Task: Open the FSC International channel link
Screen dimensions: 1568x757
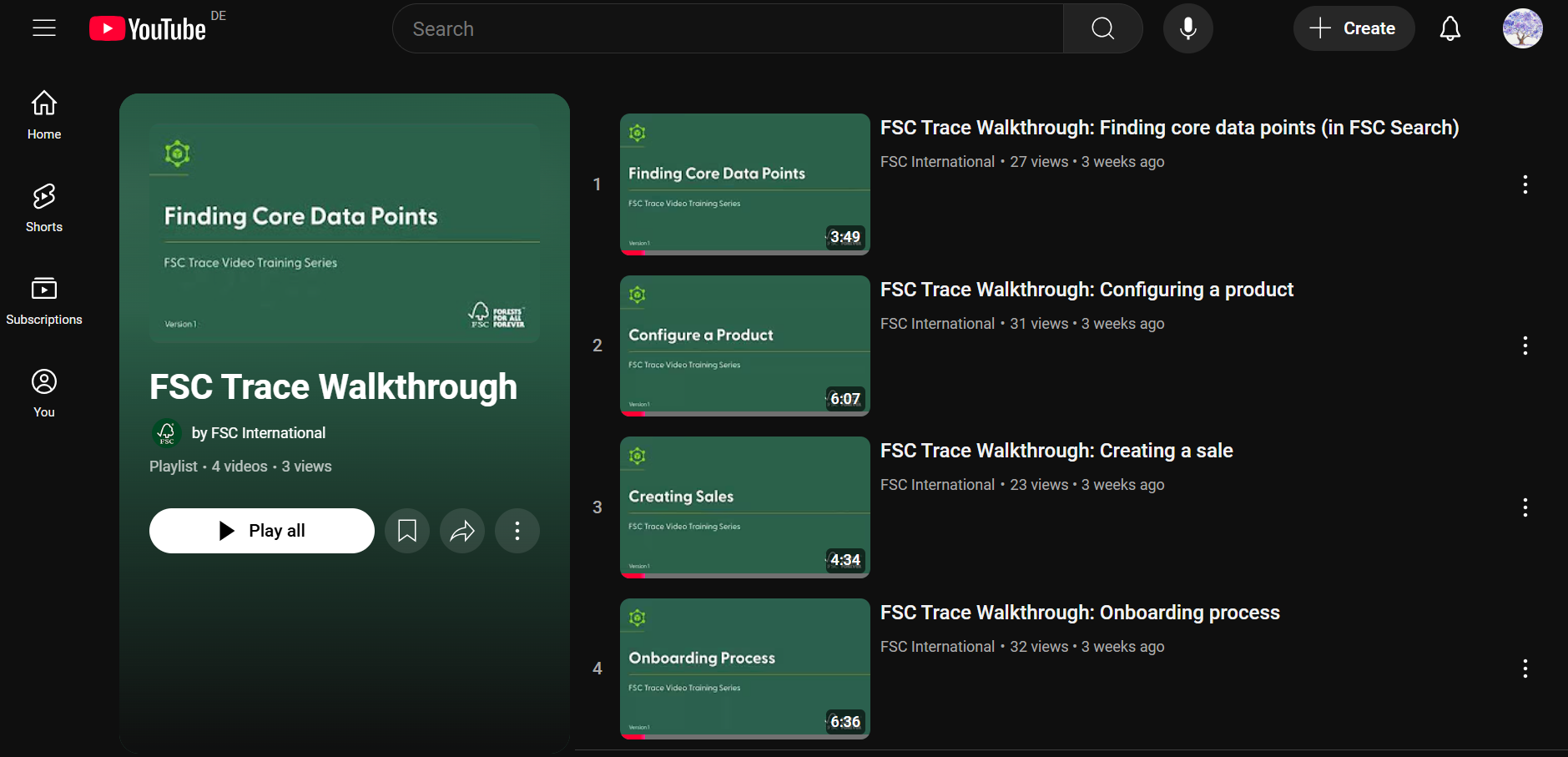Action: 258,432
